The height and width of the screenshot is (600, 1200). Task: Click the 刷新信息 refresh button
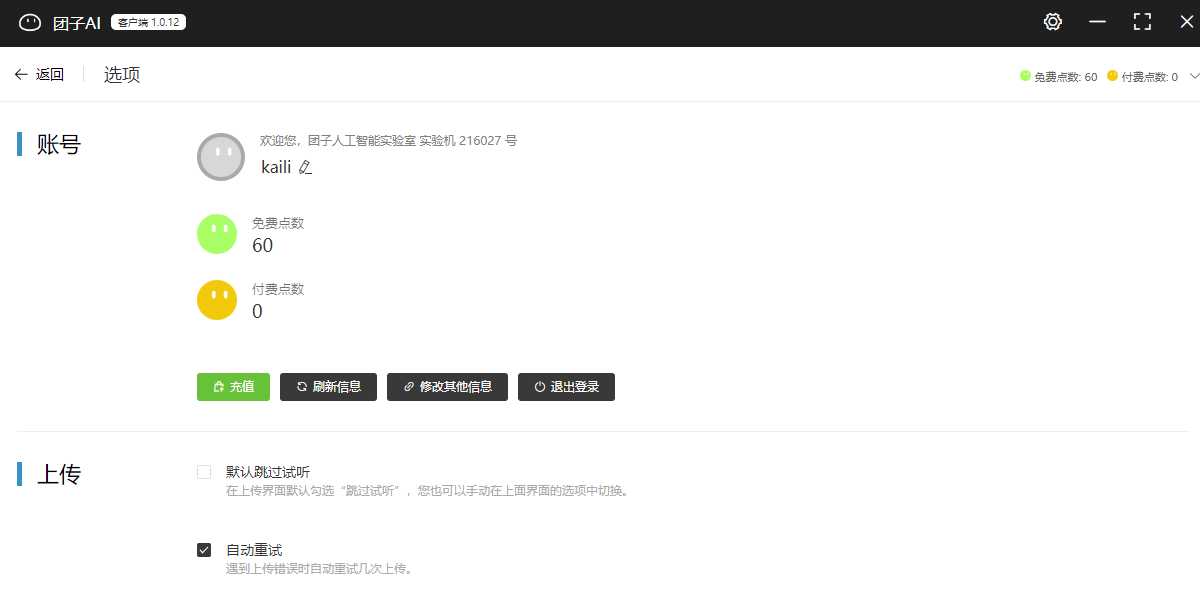[328, 387]
